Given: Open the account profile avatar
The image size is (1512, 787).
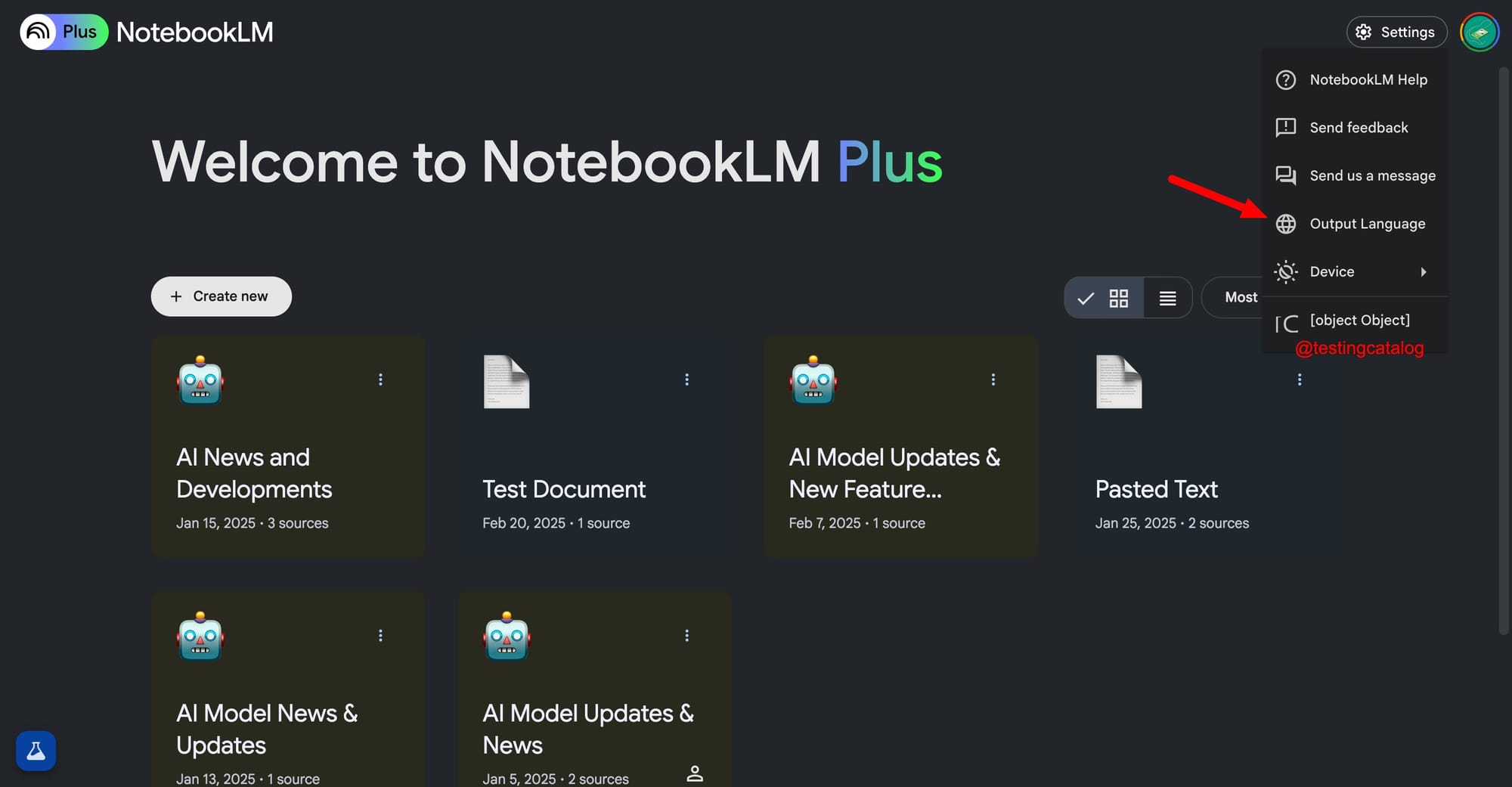Looking at the screenshot, I should click(1479, 32).
